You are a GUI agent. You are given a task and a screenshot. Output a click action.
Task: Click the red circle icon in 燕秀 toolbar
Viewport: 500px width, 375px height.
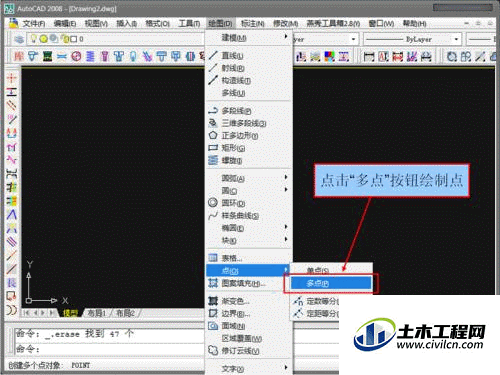click(x=76, y=56)
